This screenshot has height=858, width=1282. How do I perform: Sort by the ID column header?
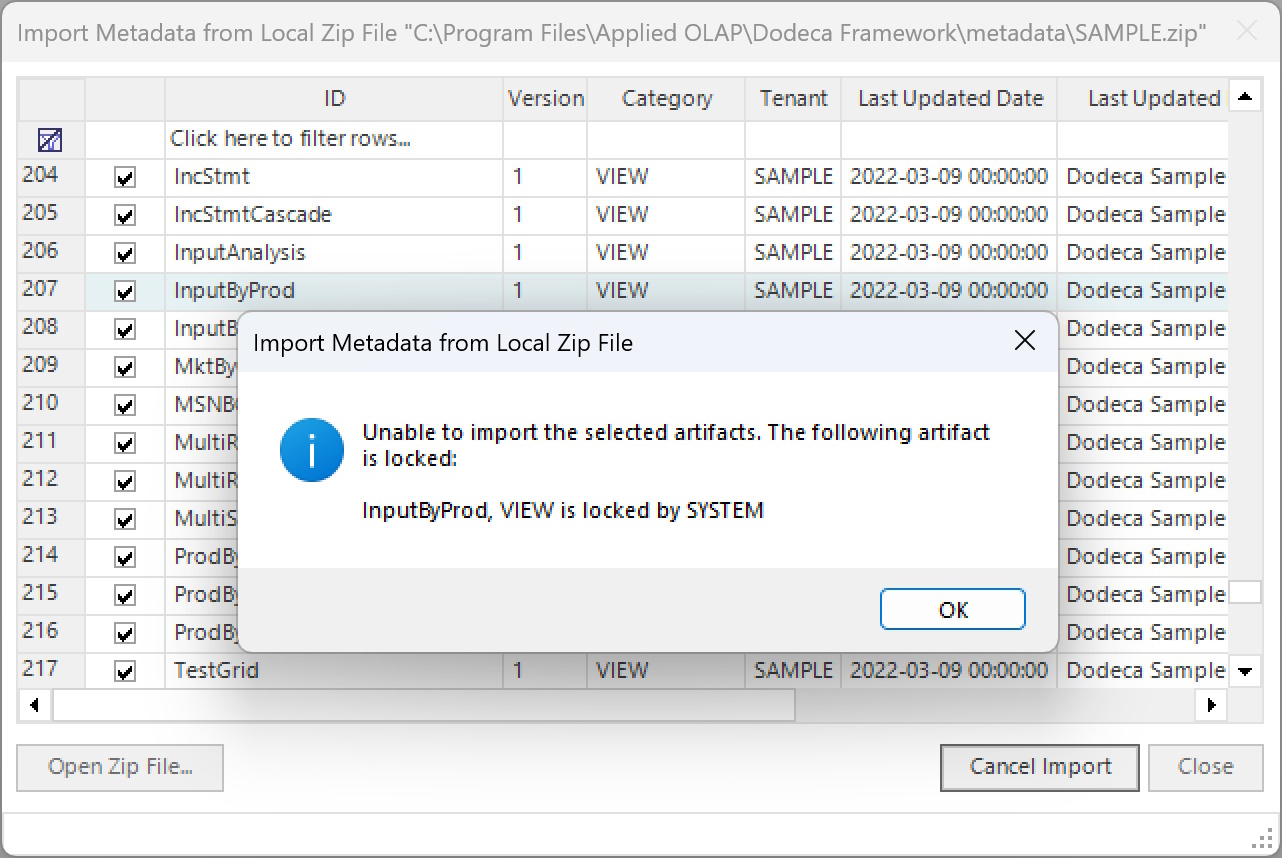334,99
